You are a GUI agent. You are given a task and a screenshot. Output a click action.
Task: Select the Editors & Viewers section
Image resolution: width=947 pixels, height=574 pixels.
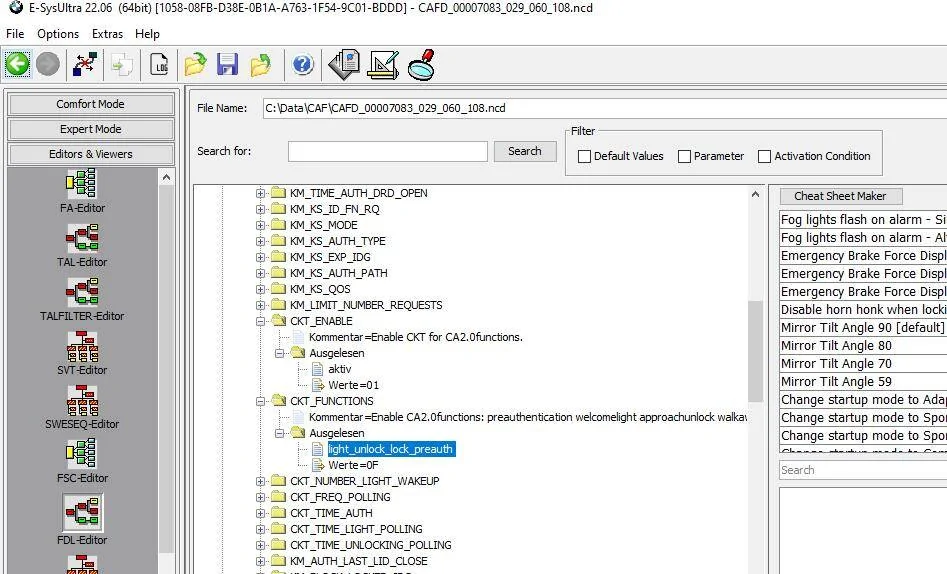pyautogui.click(x=91, y=154)
